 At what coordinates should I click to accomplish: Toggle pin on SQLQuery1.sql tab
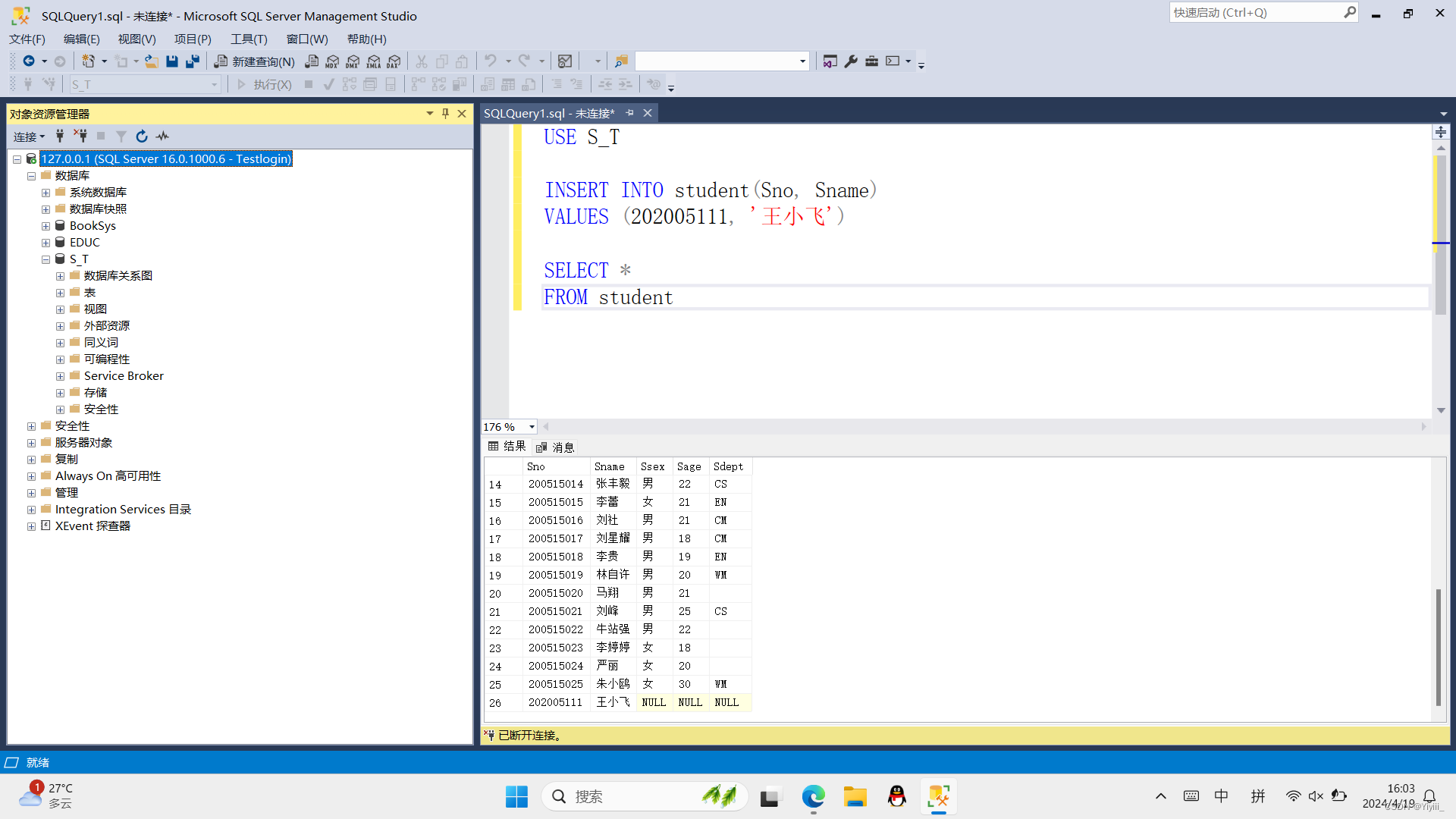[x=629, y=113]
